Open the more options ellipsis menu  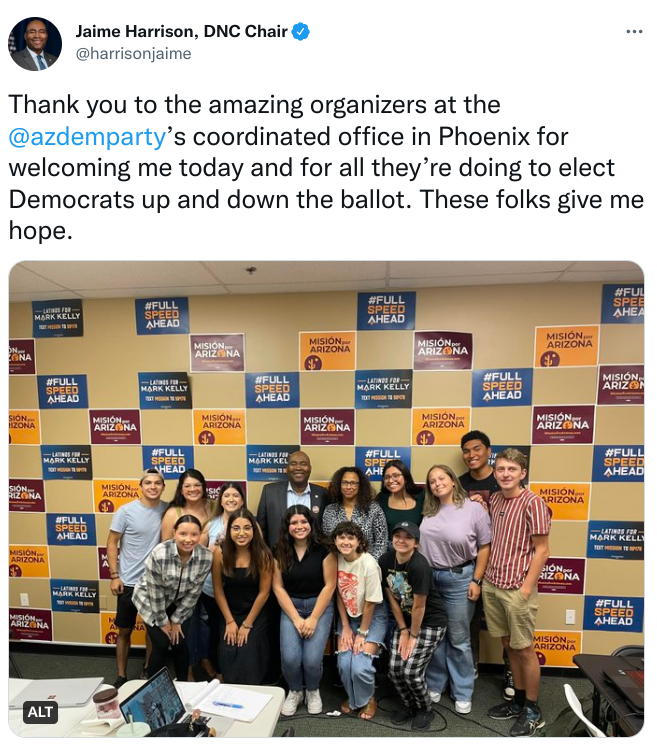pyautogui.click(x=634, y=31)
